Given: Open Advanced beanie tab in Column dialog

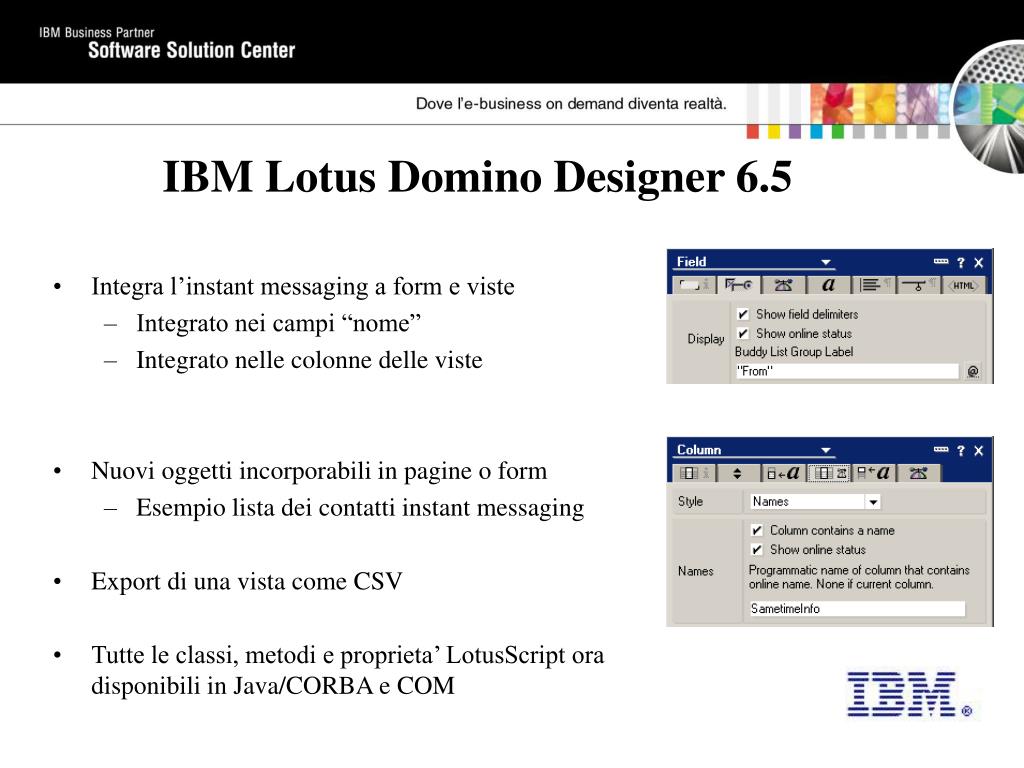Looking at the screenshot, I should click(918, 473).
